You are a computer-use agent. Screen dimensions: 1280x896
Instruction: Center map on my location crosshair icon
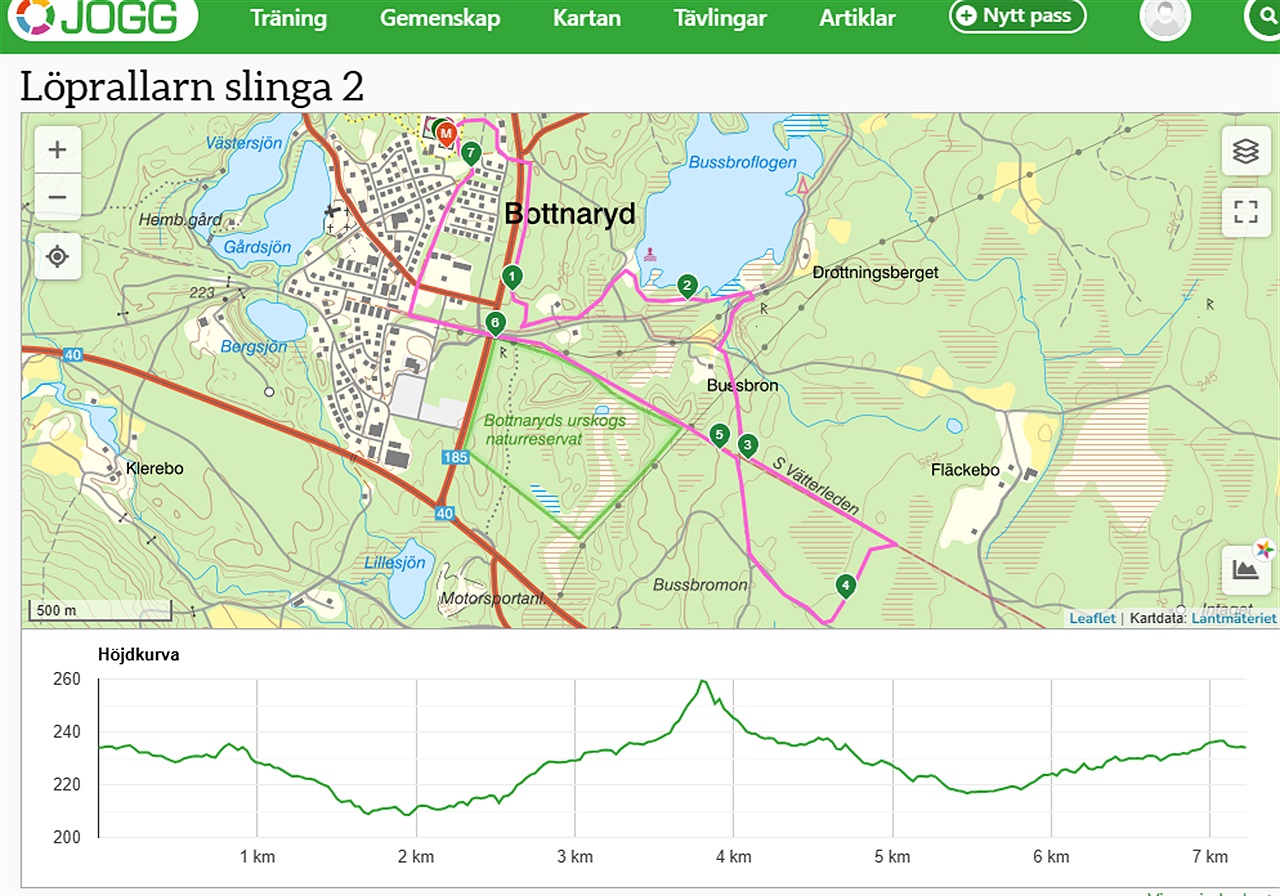(58, 257)
